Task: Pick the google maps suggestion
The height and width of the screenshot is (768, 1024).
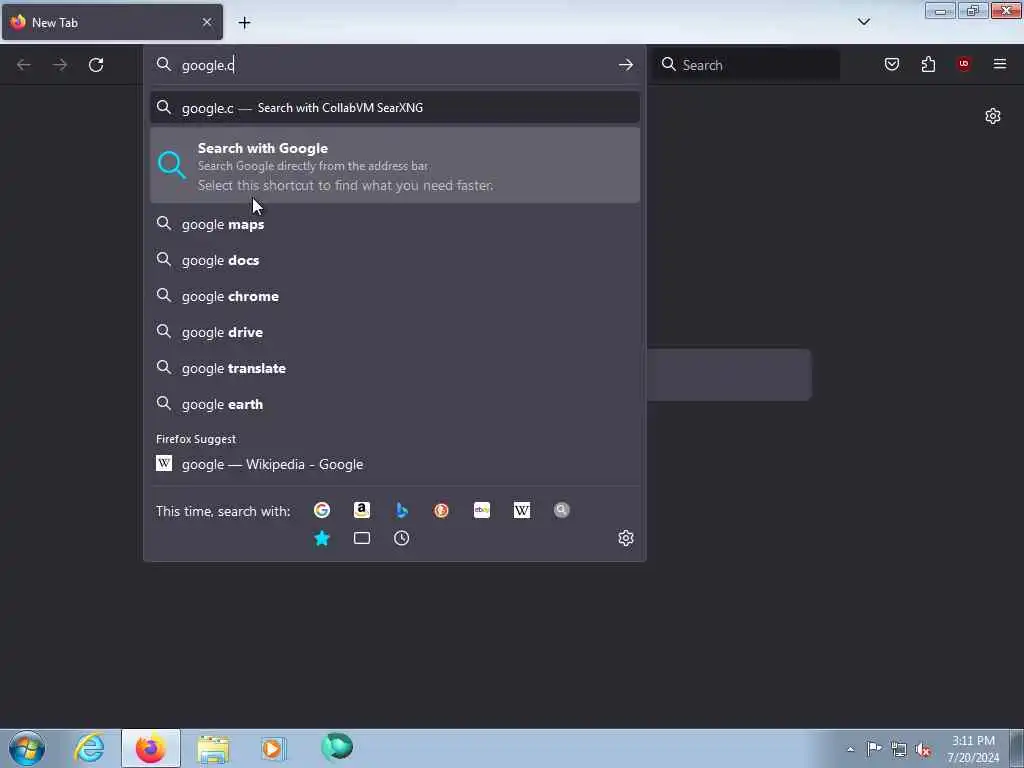Action: pyautogui.click(x=395, y=224)
